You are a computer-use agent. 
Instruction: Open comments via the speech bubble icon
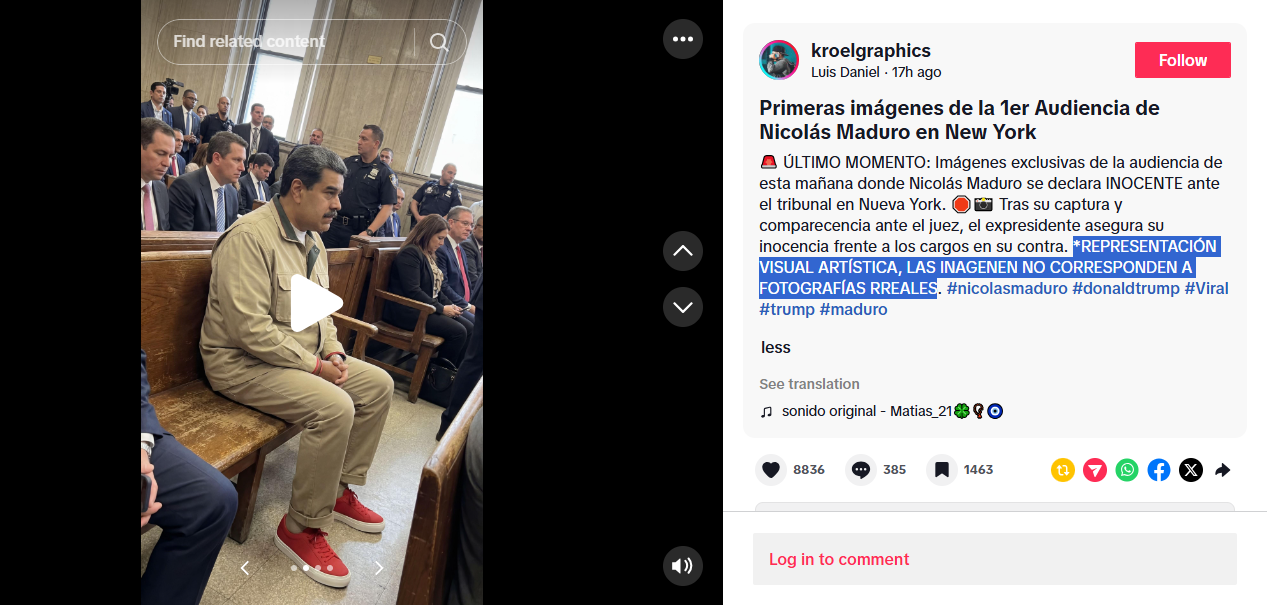(x=861, y=470)
